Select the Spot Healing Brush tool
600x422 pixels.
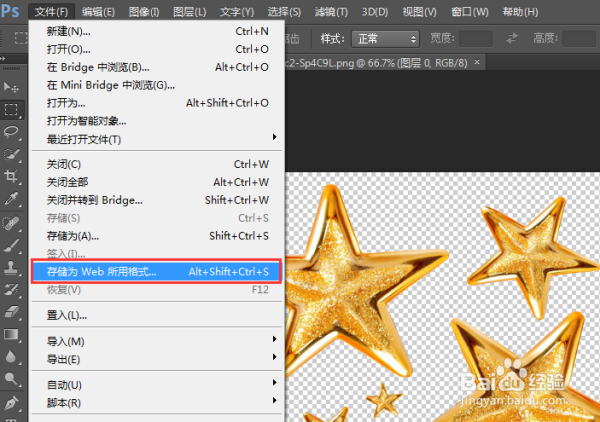(11, 223)
